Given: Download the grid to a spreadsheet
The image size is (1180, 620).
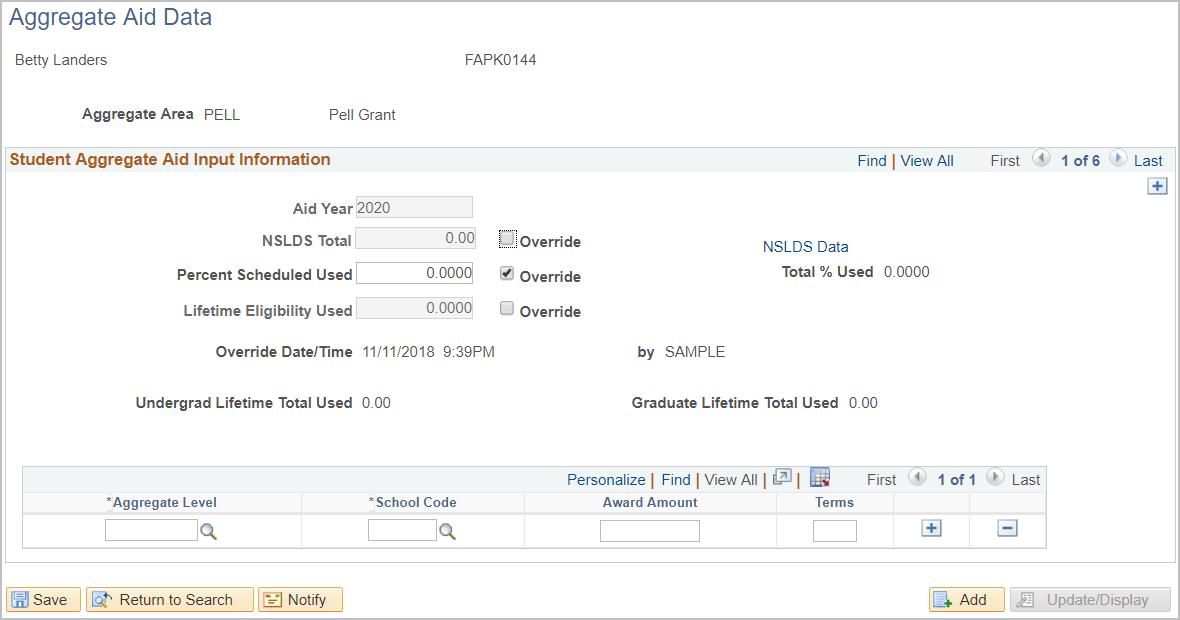Looking at the screenshot, I should coord(820,477).
